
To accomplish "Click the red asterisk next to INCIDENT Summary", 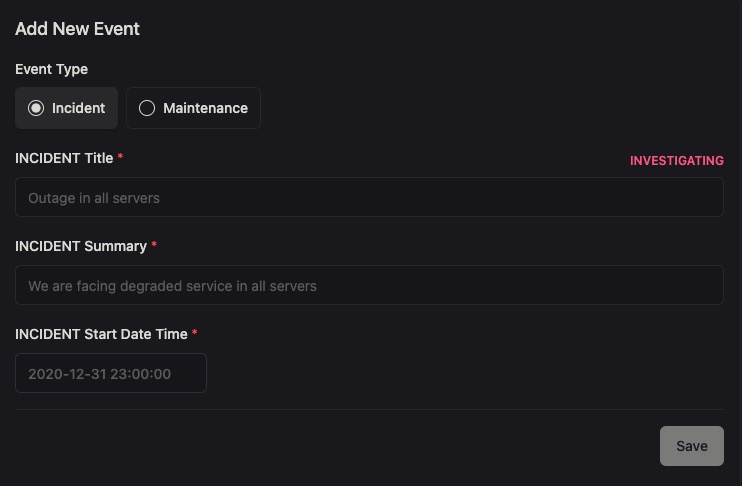I will click(x=154, y=245).
